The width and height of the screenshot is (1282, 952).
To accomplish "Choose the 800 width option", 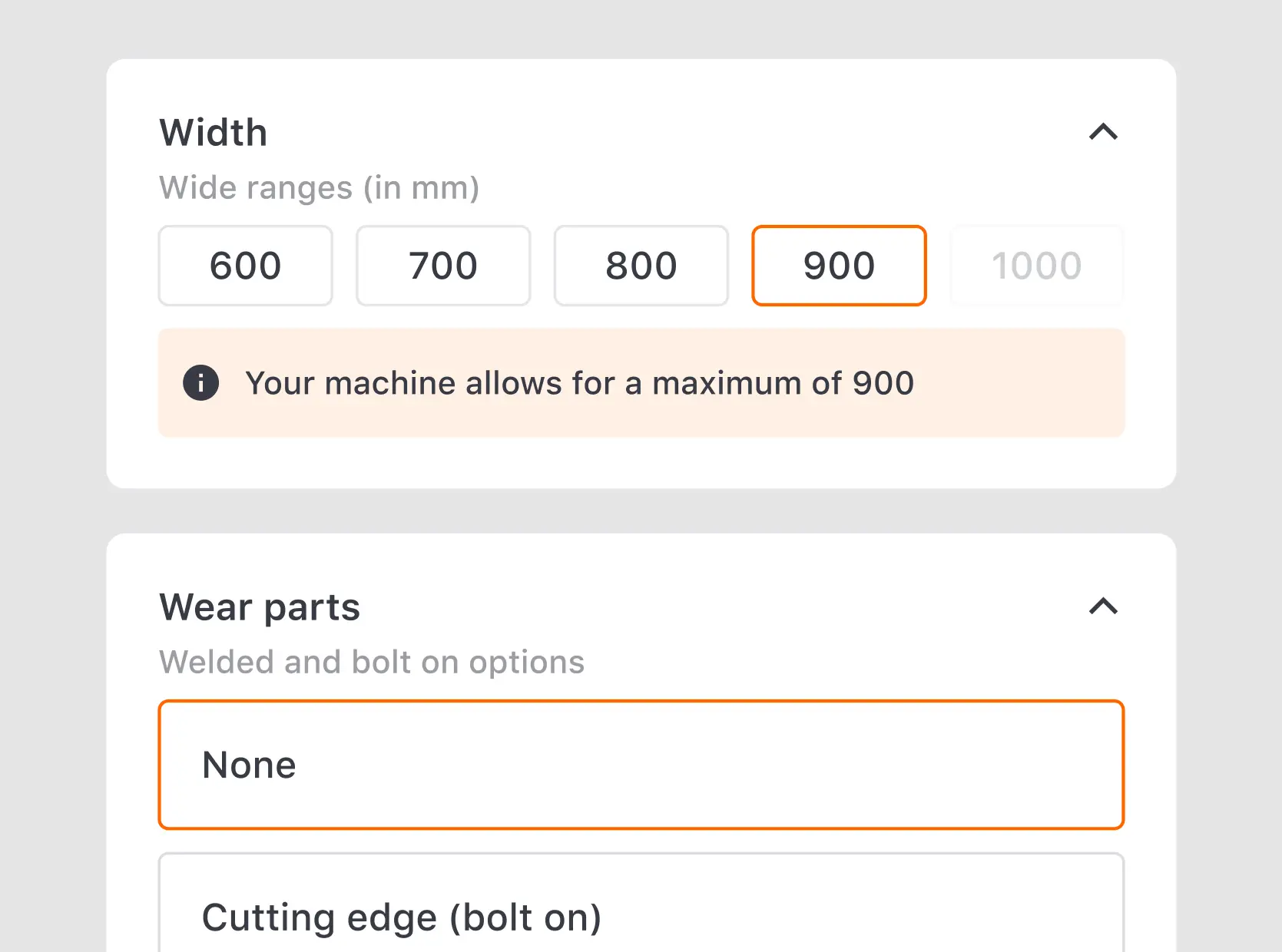I will (x=641, y=266).
